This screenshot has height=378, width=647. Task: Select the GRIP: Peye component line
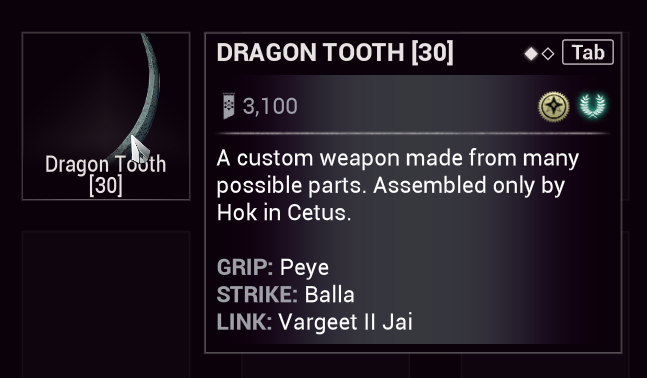pos(273,267)
